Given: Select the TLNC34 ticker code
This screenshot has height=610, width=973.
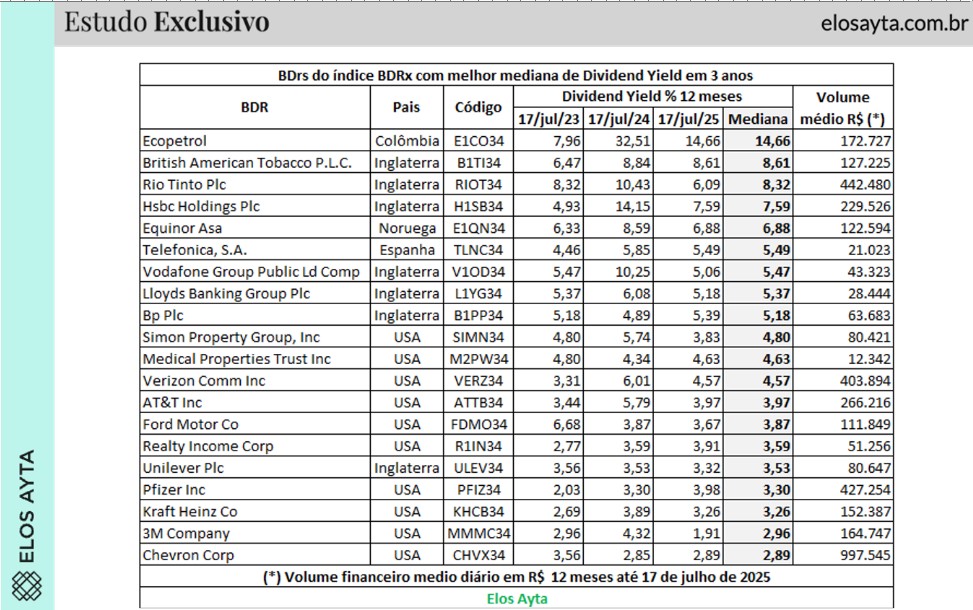Looking at the screenshot, I should click(478, 250).
